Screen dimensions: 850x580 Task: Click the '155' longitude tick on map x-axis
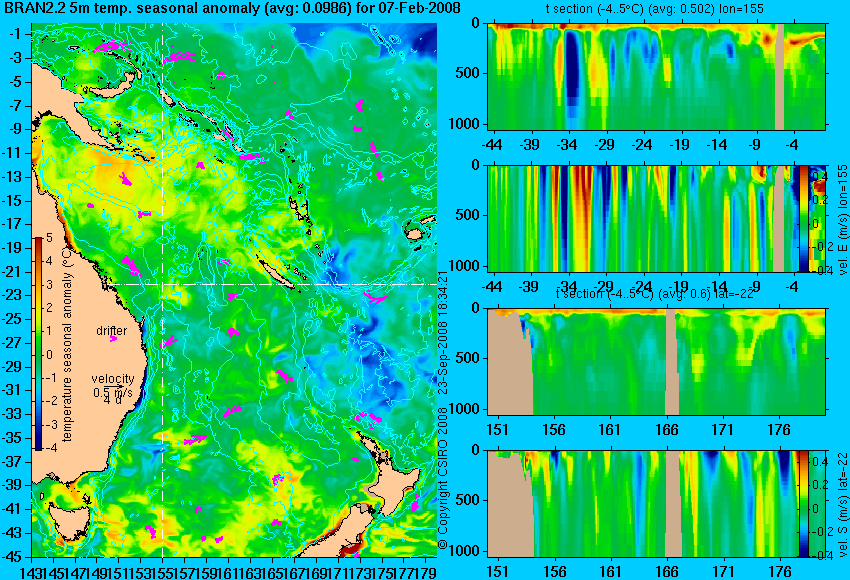coord(163,572)
